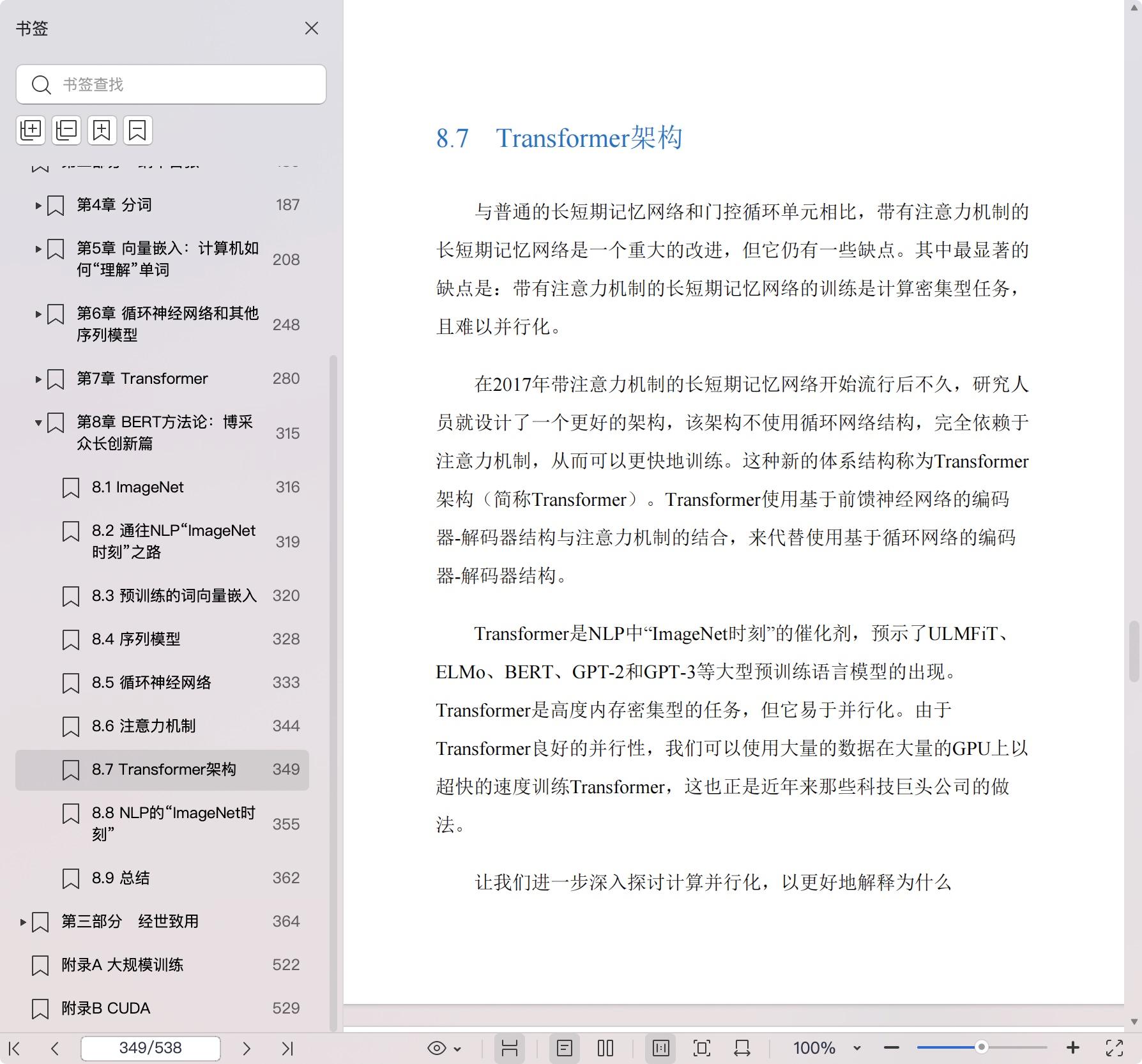
Task: Go to previous page
Action: pos(55,1048)
